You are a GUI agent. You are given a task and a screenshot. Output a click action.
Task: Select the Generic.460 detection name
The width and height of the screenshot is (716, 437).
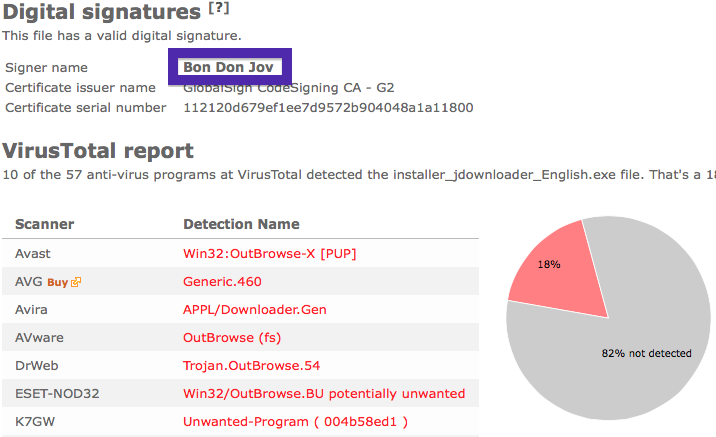(222, 282)
